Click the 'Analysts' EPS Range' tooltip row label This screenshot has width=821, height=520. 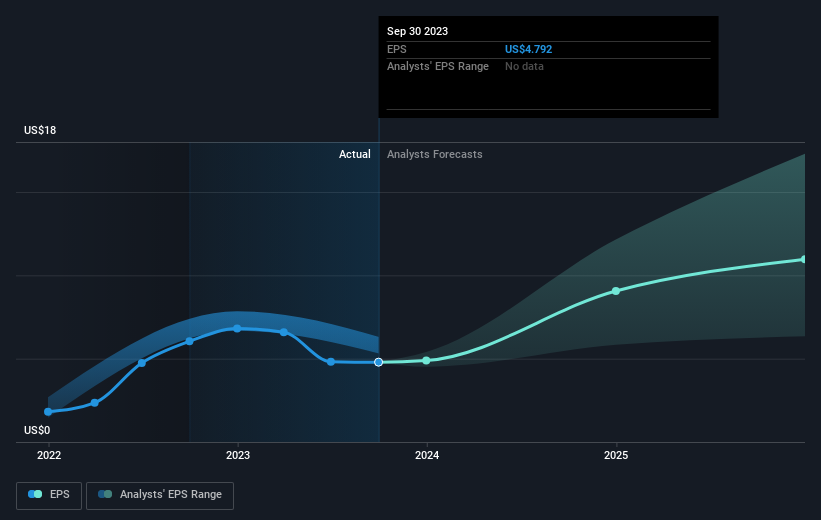point(438,67)
